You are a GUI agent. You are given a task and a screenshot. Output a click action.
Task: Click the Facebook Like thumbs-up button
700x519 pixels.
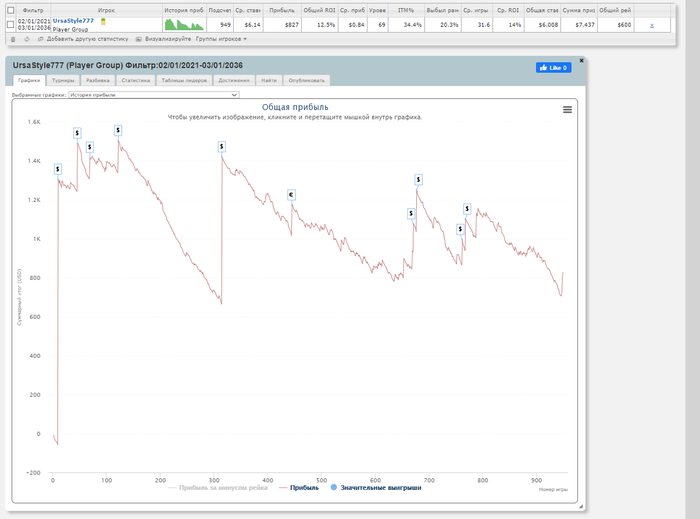553,68
